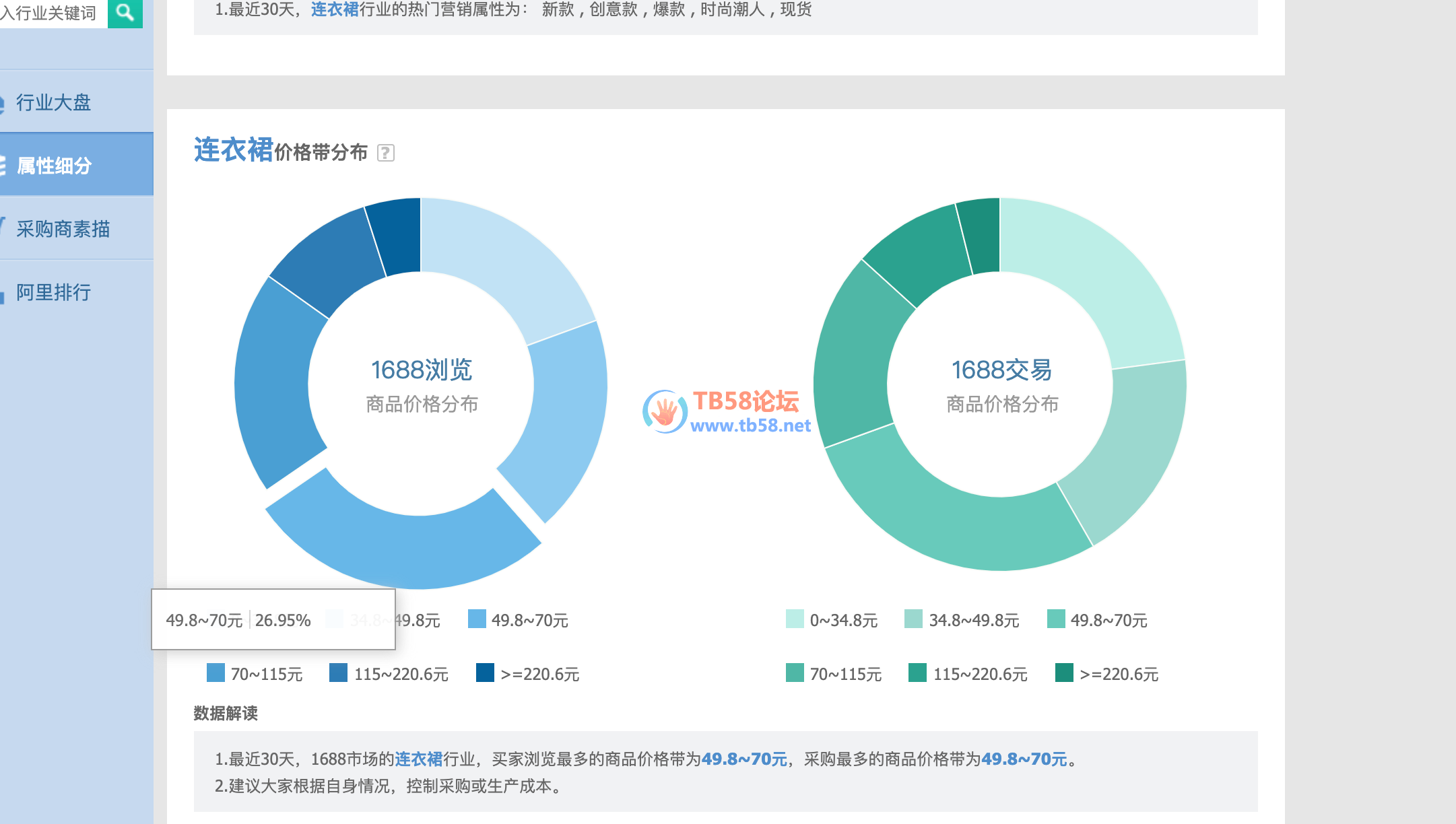This screenshot has height=824, width=1456.
Task: Toggle the 70~115元 legend in browse chart
Action: (x=255, y=673)
